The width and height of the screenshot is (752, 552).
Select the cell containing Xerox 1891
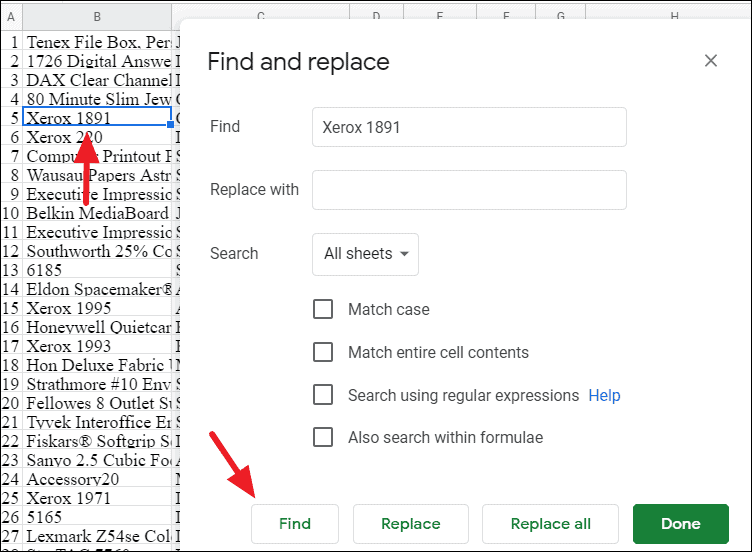coord(97,118)
